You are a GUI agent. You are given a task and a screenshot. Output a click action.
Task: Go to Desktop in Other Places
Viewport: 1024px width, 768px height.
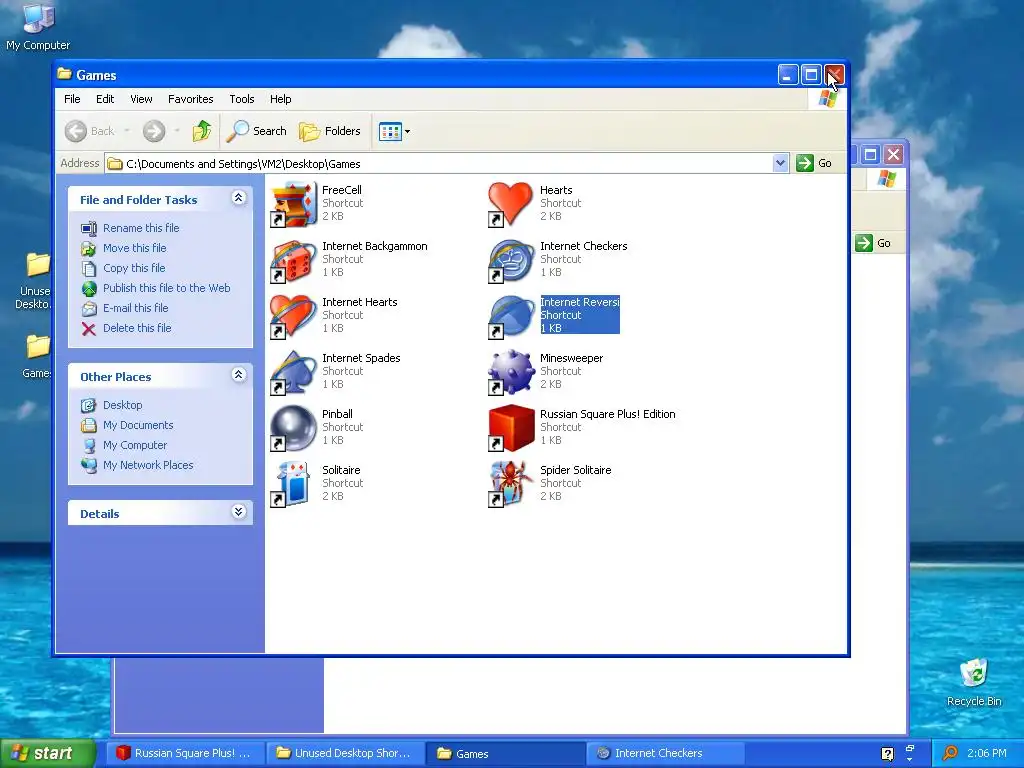pyautogui.click(x=122, y=405)
